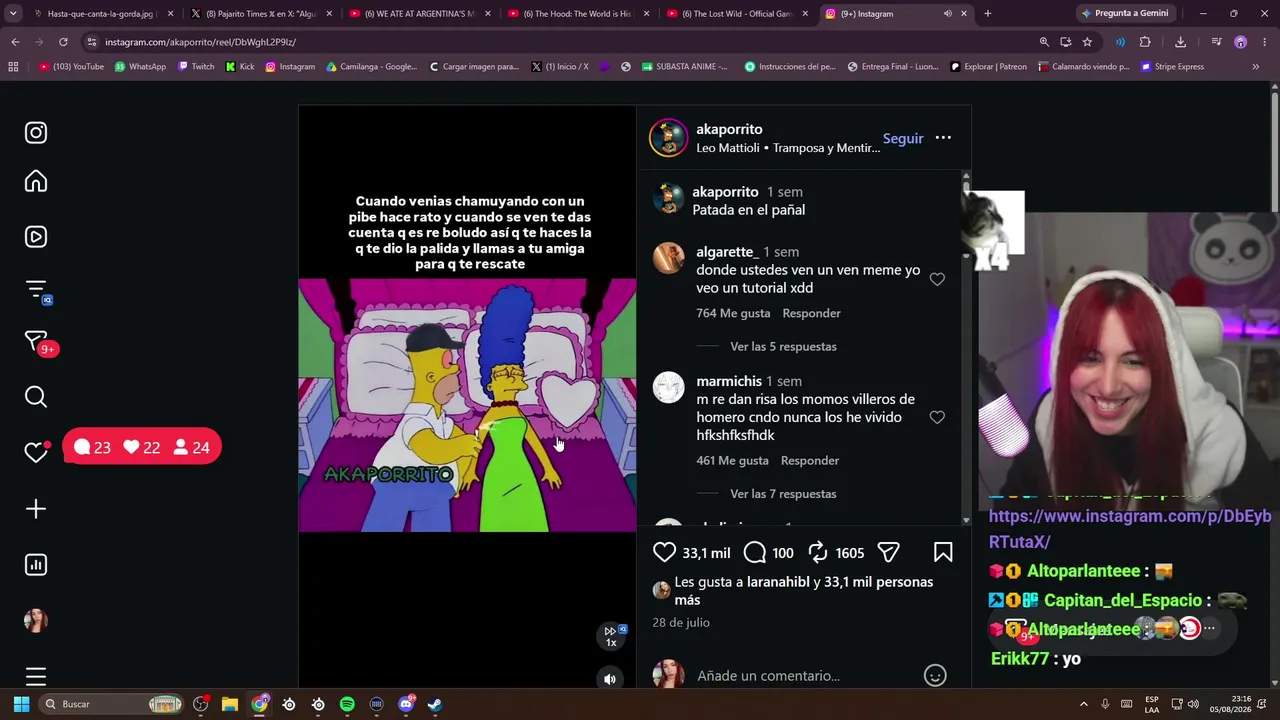Go back to previous page

(x=15, y=42)
